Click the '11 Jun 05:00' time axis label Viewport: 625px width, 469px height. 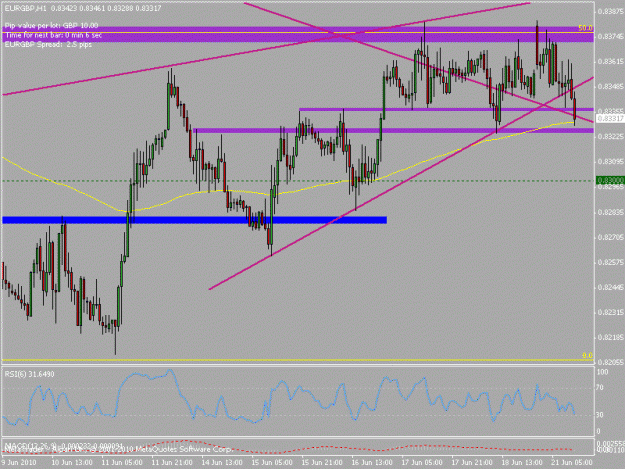122,462
